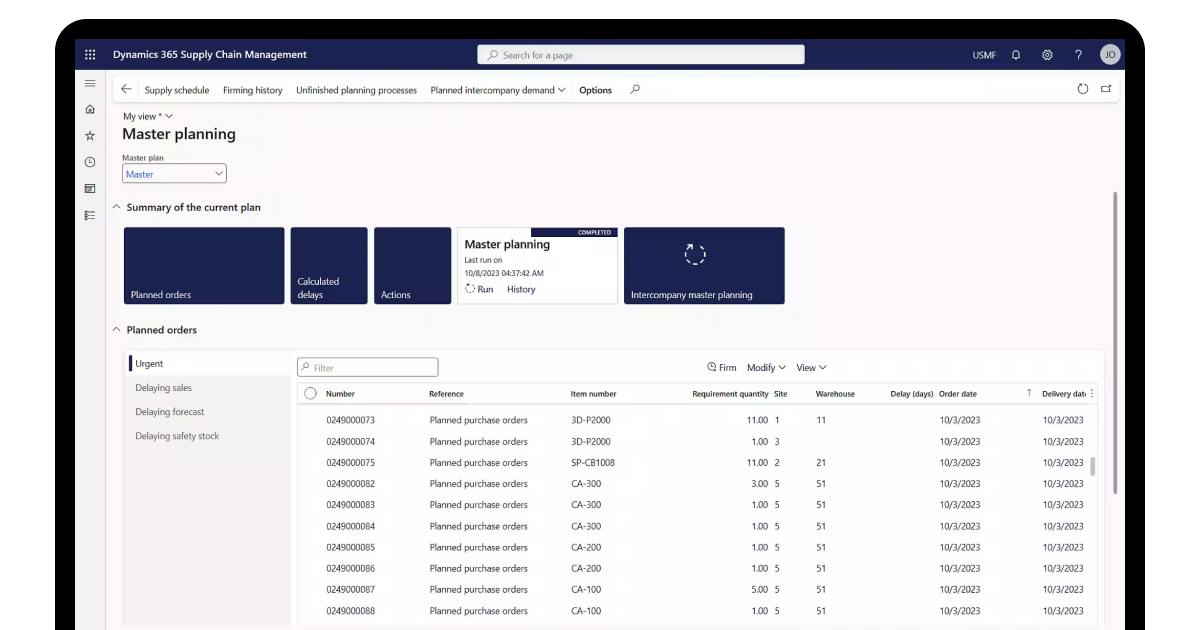This screenshot has height=630, width=1200.
Task: Open the settings gear icon
Action: pyautogui.click(x=1046, y=54)
